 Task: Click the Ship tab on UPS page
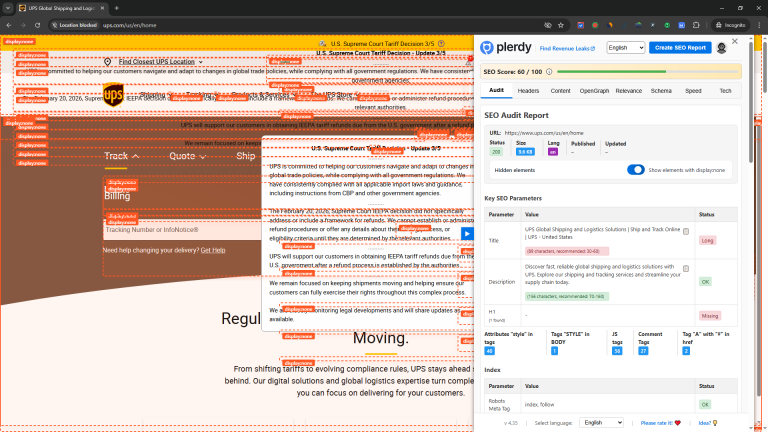[245, 156]
